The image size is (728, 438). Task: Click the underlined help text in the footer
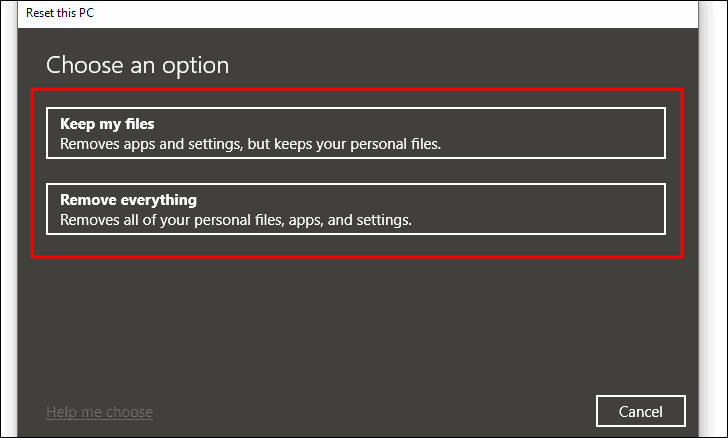tap(99, 412)
